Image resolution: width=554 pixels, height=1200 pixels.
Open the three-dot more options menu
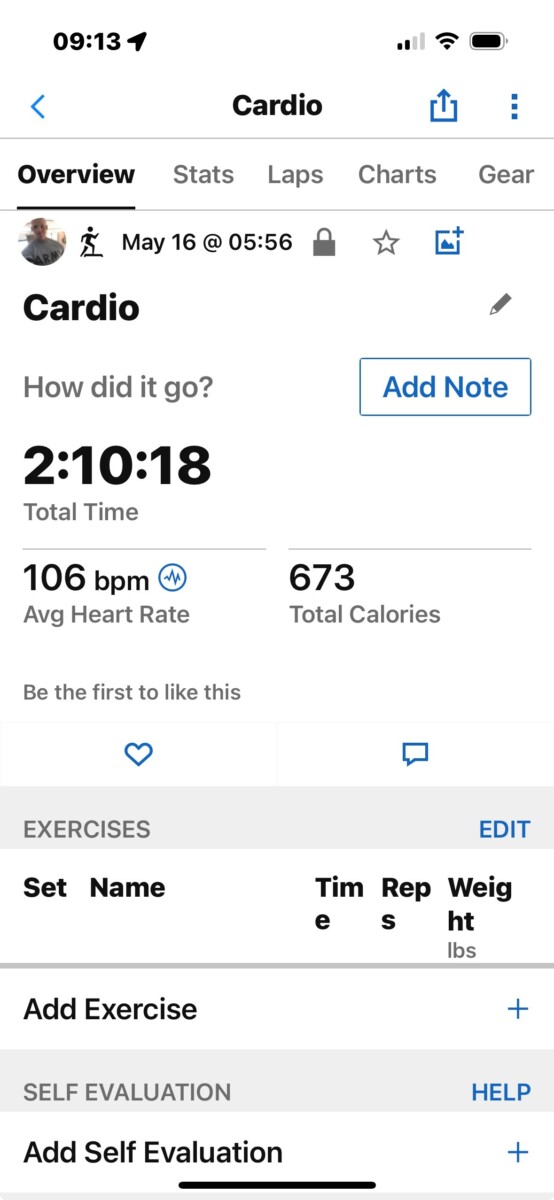pyautogui.click(x=514, y=106)
